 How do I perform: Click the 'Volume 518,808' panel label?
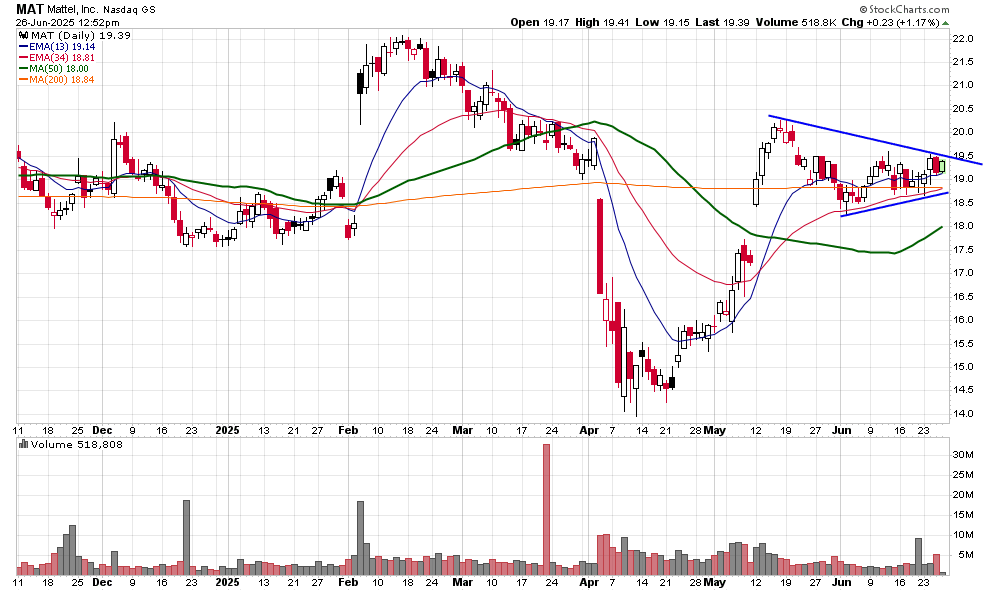pos(76,444)
